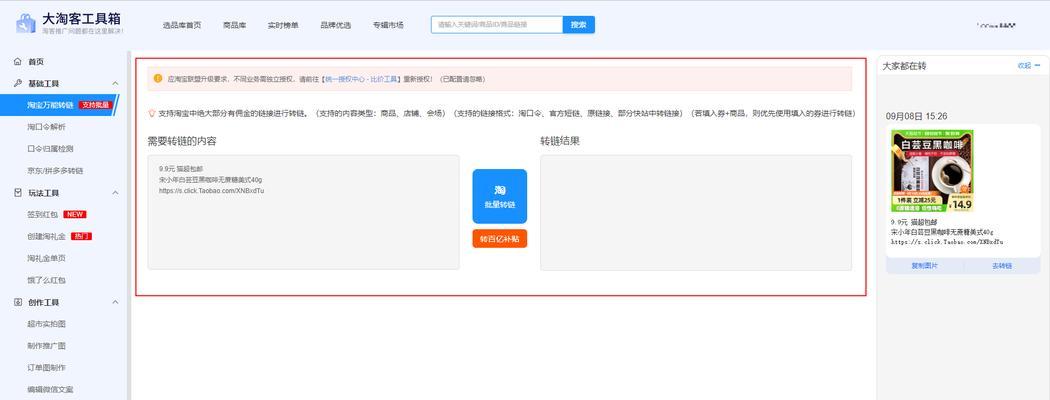Click 转链结果 heading
This screenshot has height=400, width=1050.
(560, 141)
